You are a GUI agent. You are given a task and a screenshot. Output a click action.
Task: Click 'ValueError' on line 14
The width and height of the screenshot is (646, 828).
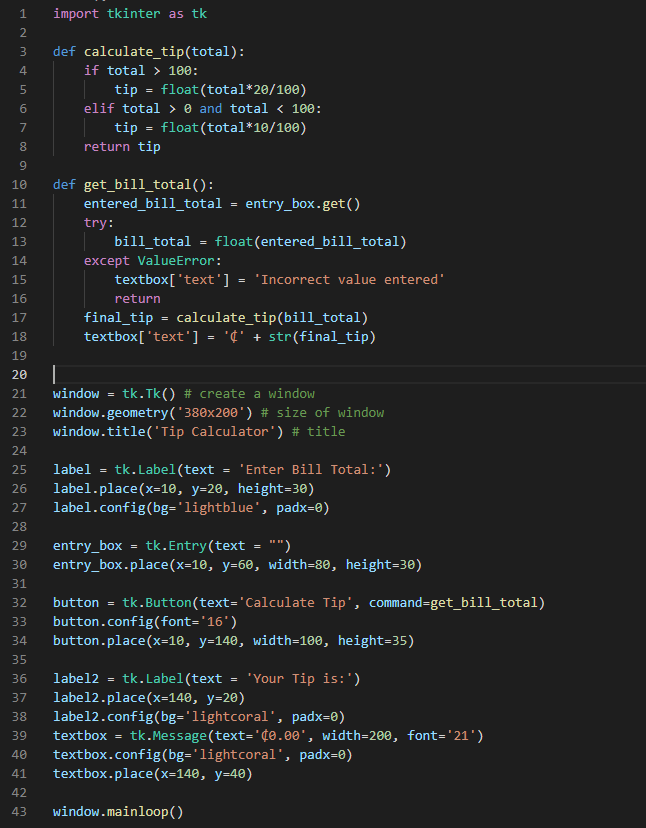tap(176, 261)
